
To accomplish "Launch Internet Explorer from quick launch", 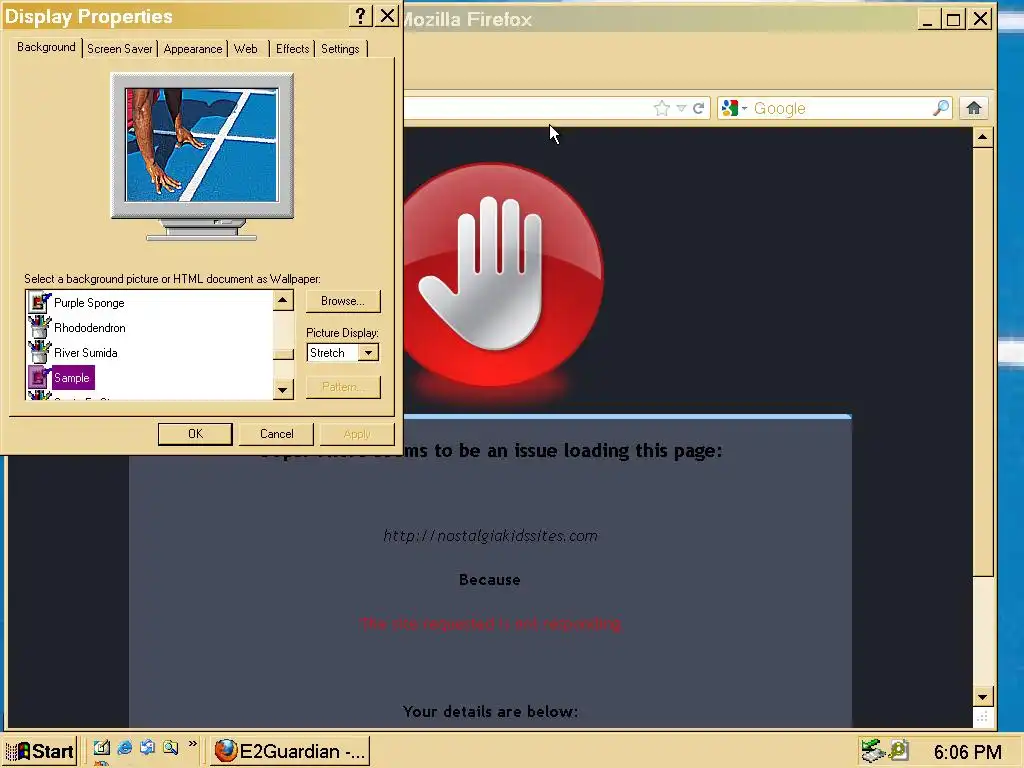I will click(125, 748).
